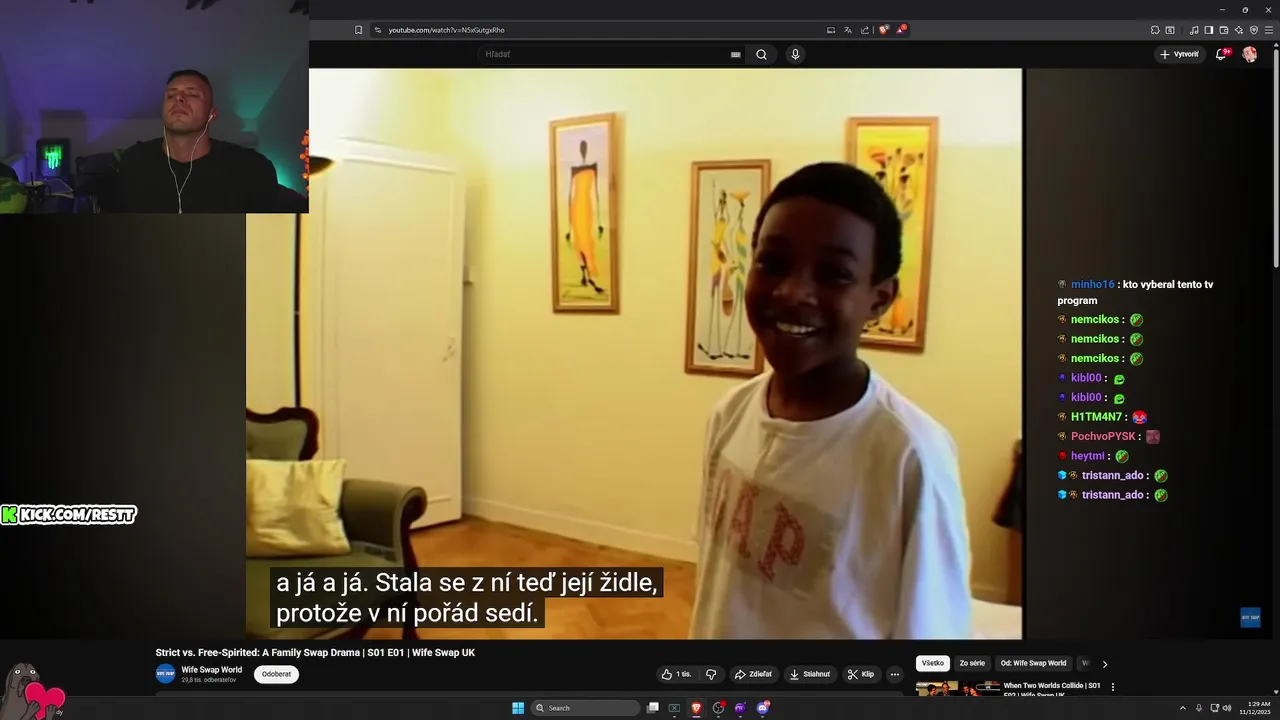Open When Two Worlds Collide video thumbnail

[x=958, y=689]
